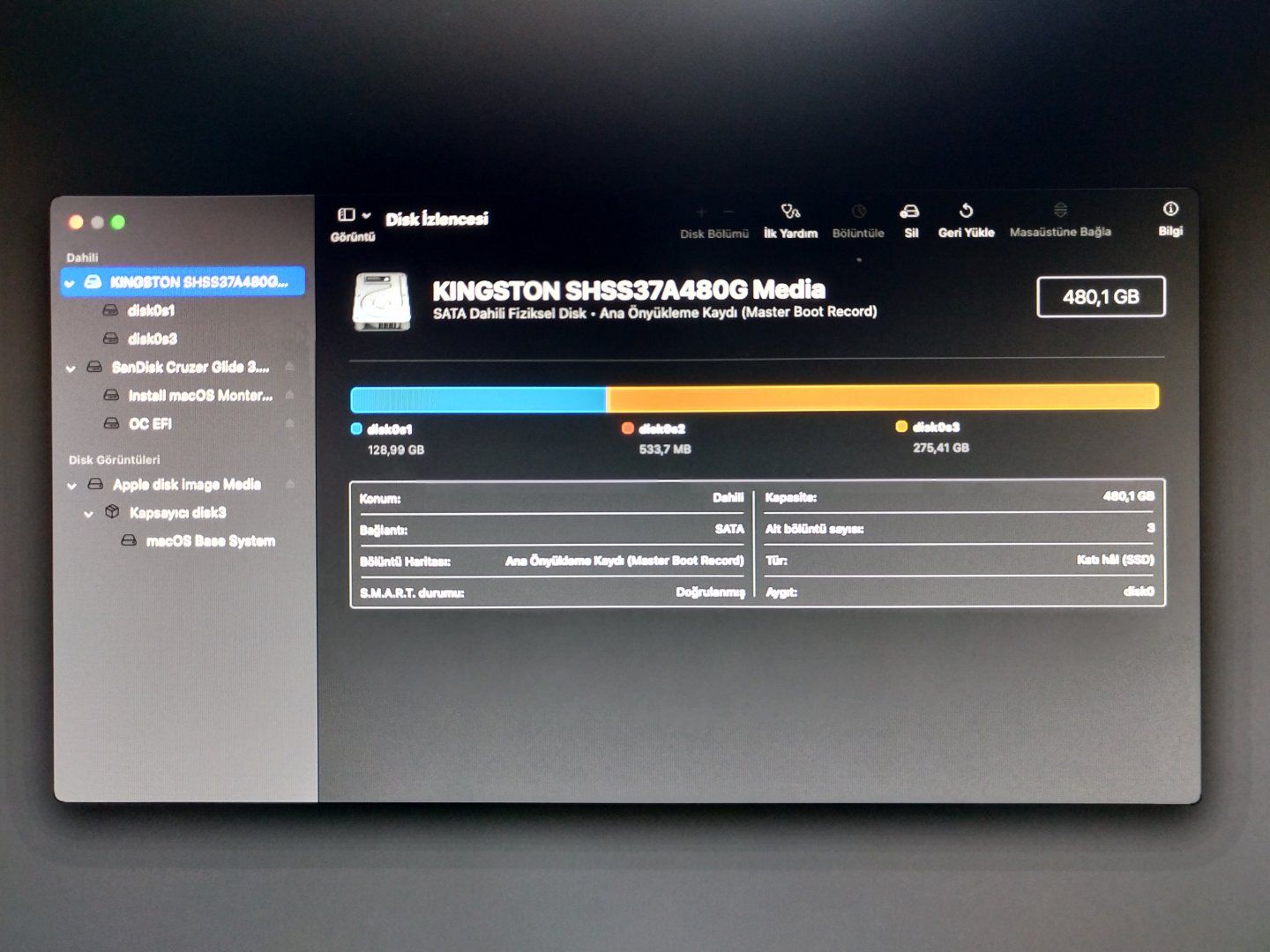The width and height of the screenshot is (1270, 952).
Task: Click the Sil (Erase) disk icon
Action: [909, 212]
